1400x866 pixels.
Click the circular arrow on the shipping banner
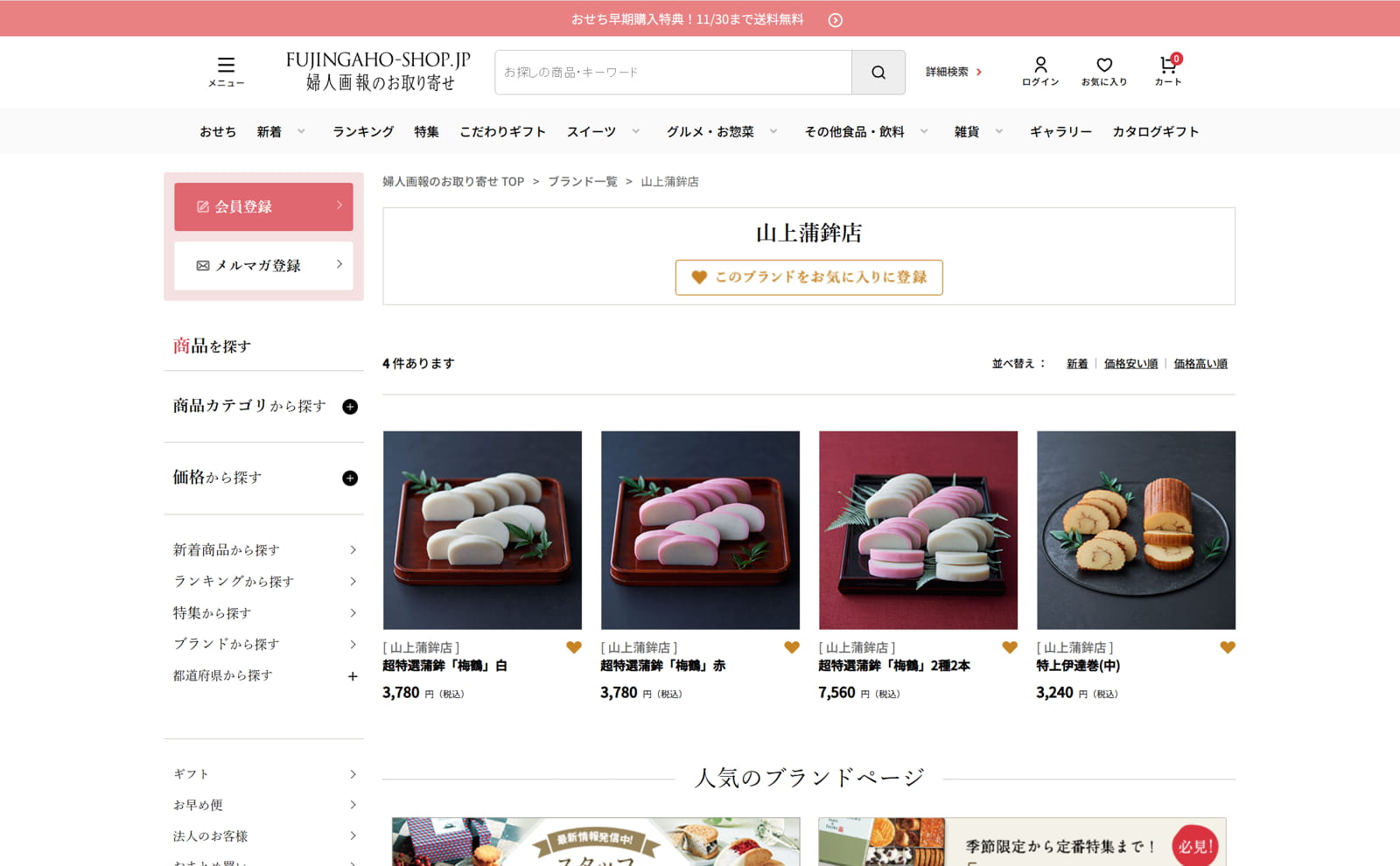coord(836,17)
